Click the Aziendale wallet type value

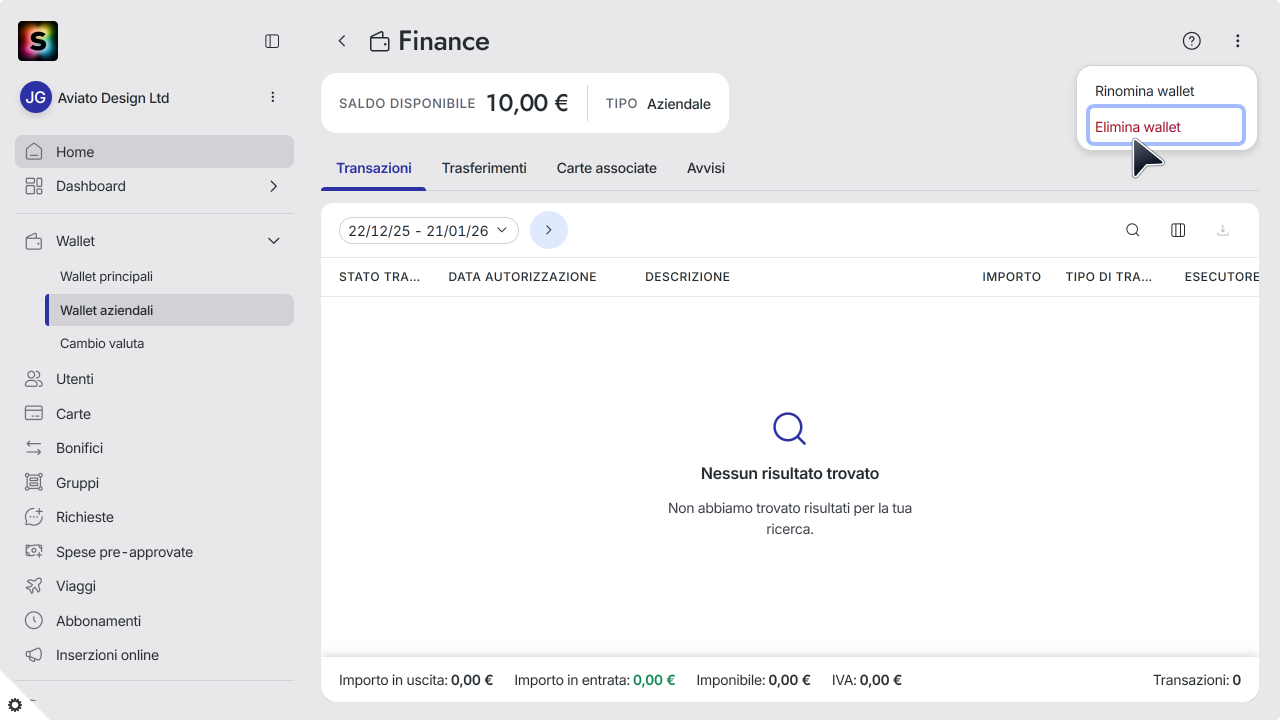pyautogui.click(x=679, y=104)
